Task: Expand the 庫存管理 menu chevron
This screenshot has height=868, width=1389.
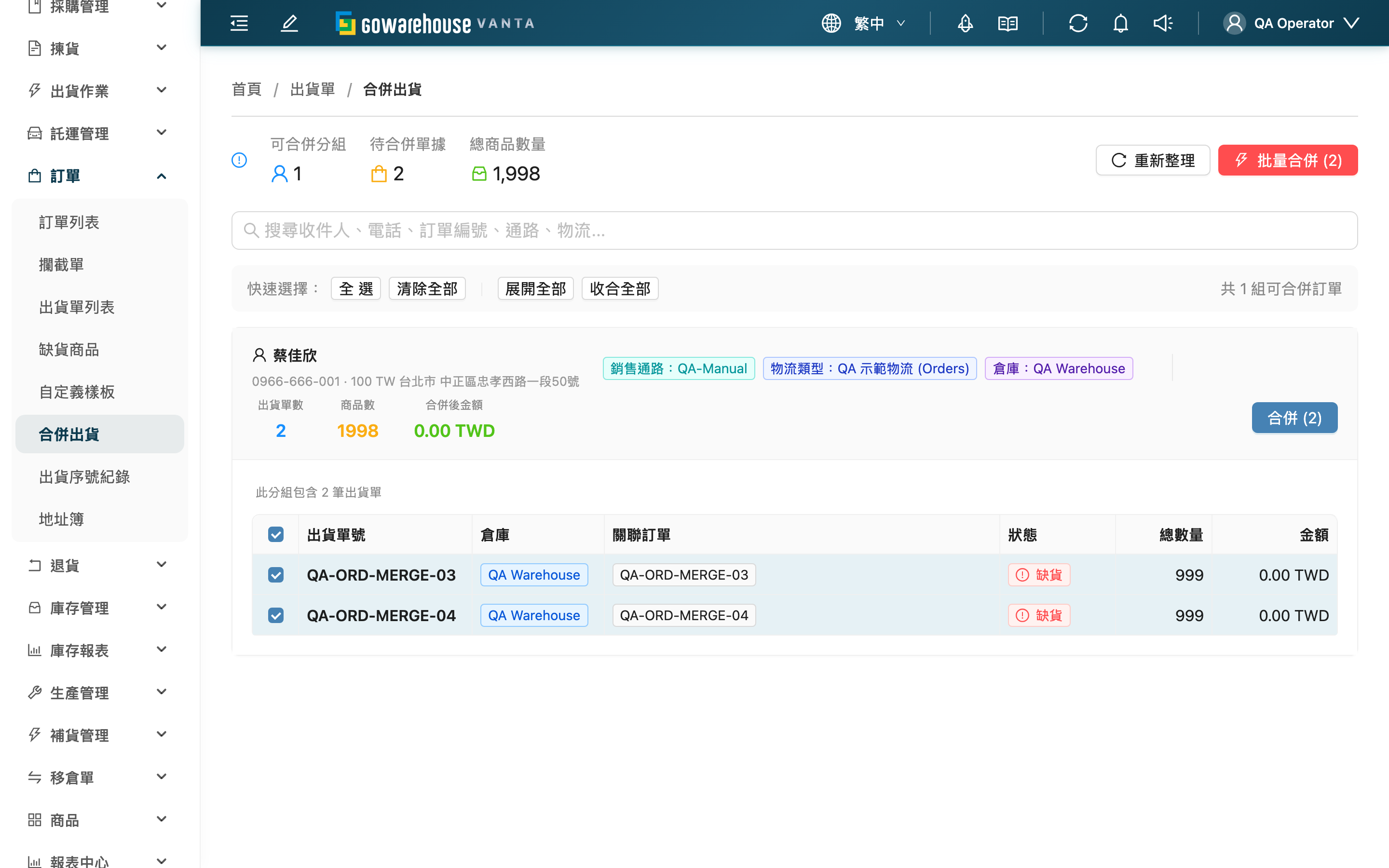Action: point(161,608)
